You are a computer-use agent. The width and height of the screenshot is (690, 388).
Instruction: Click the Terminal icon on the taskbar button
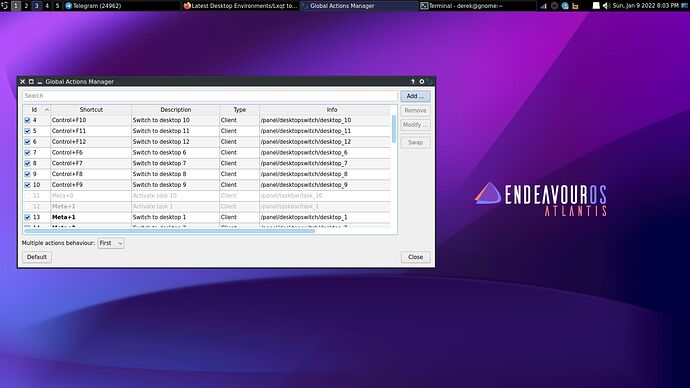[424, 6]
